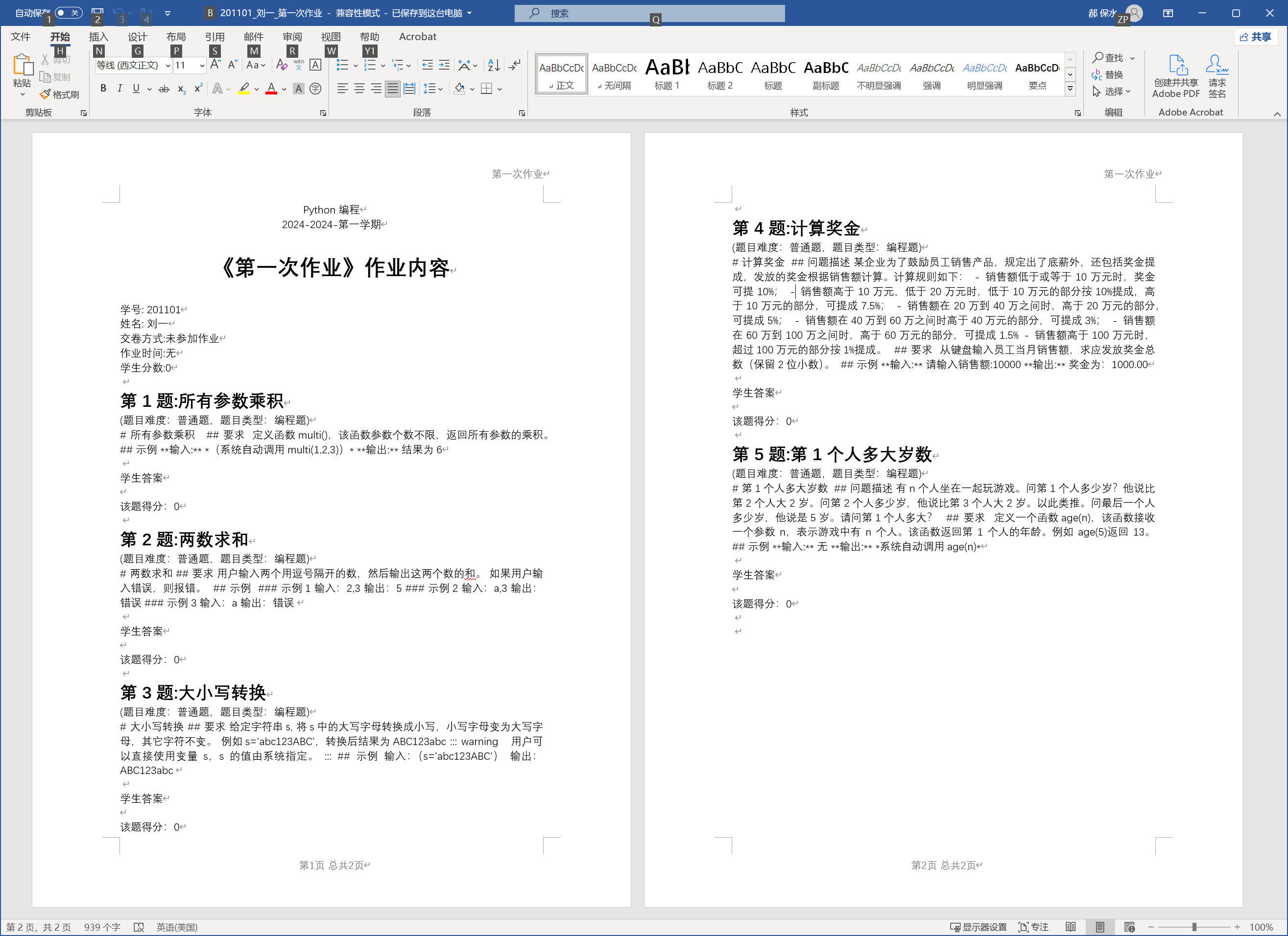Click the Phonetic Guide icon
The height and width of the screenshot is (936, 1288).
pos(299,65)
